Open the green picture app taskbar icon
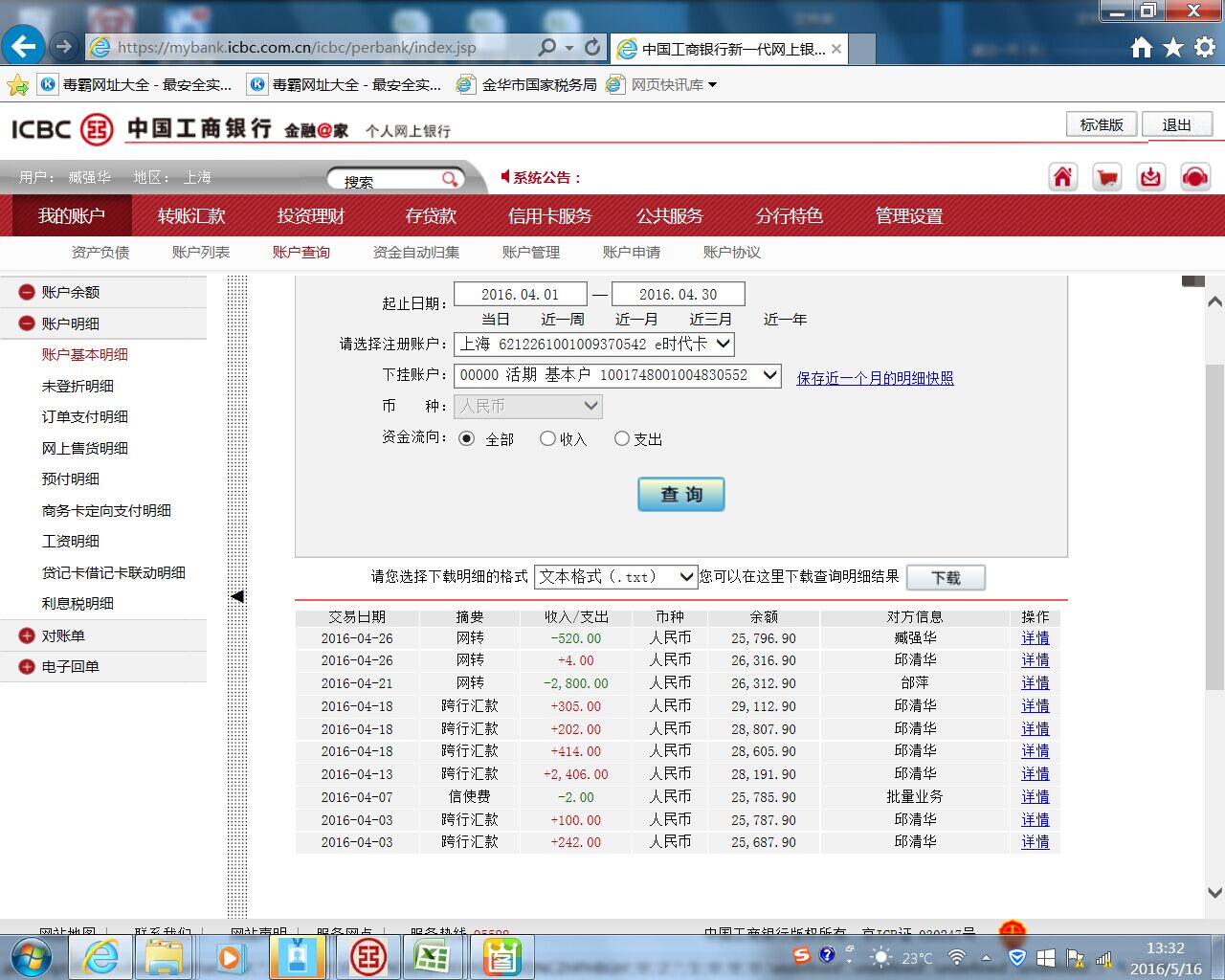Image resolution: width=1225 pixels, height=980 pixels. (x=501, y=957)
